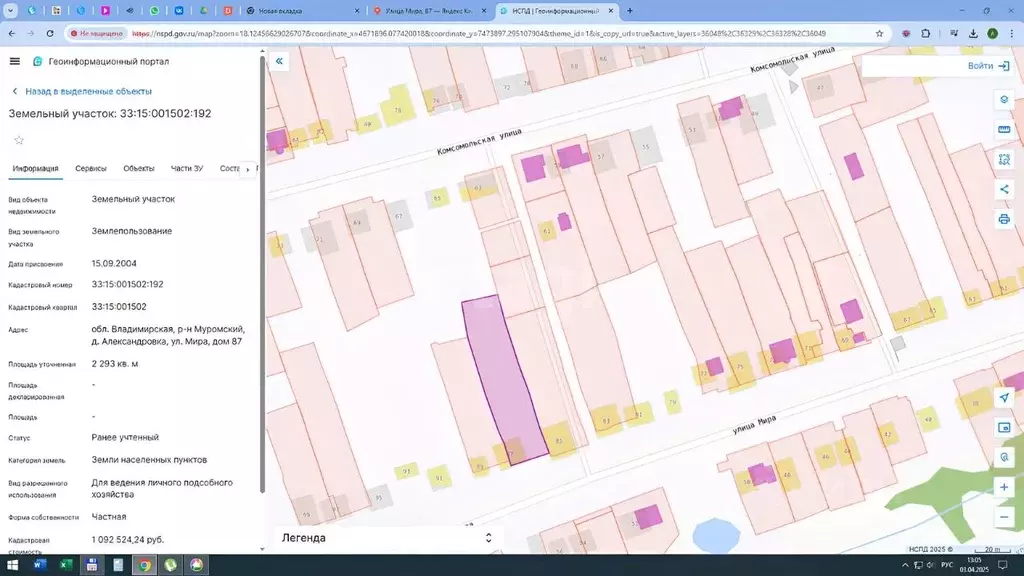Viewport: 1024px width, 576px height.
Task: Click cadastral number 33:15:001502:192 value
Action: point(127,285)
